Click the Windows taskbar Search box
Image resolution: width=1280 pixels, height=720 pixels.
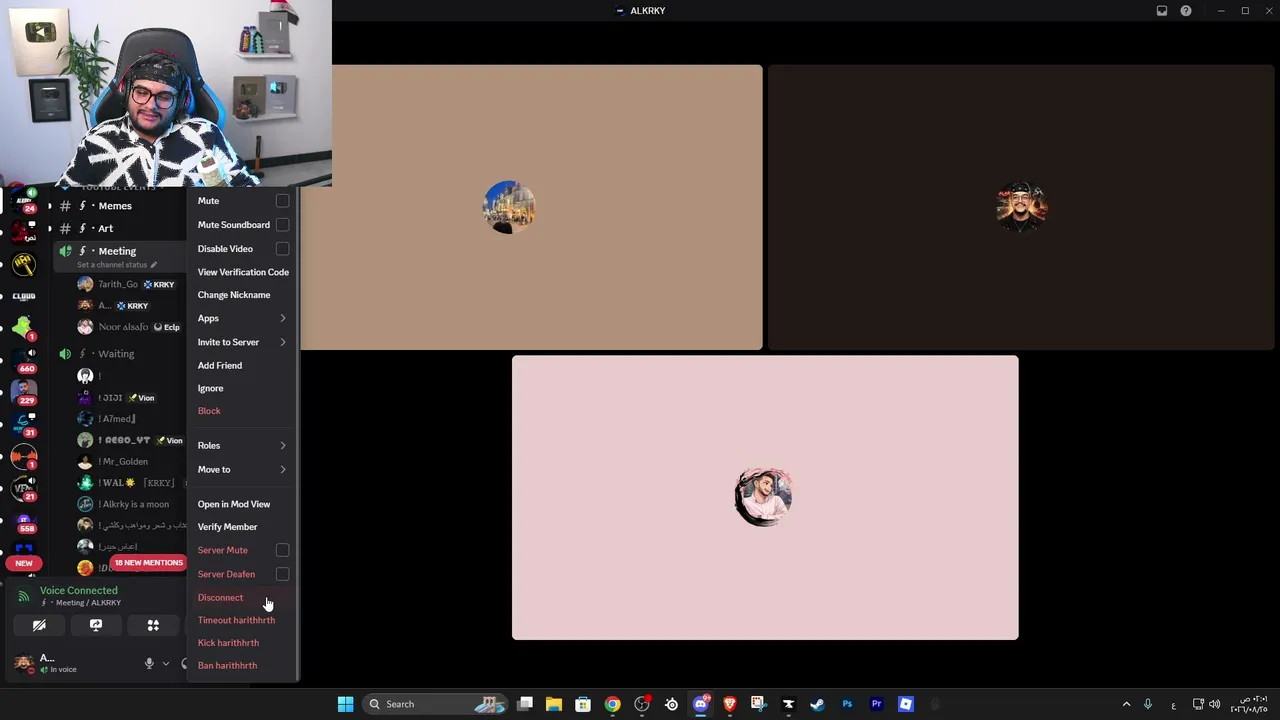[433, 704]
